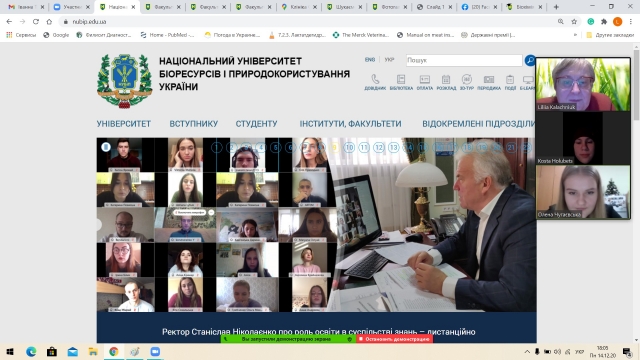Stop screen sharing with the red button
Screen dimensions: 640x360
point(395,339)
